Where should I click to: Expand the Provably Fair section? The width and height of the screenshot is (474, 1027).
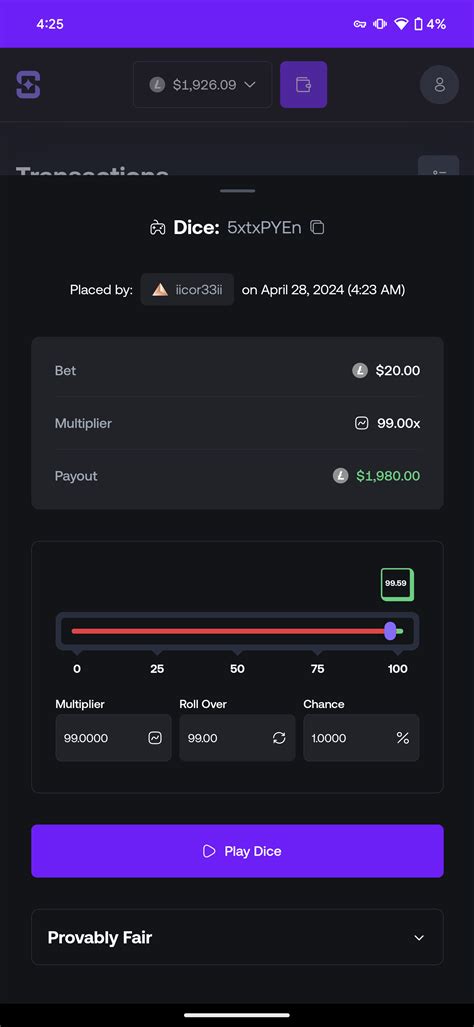[237, 937]
